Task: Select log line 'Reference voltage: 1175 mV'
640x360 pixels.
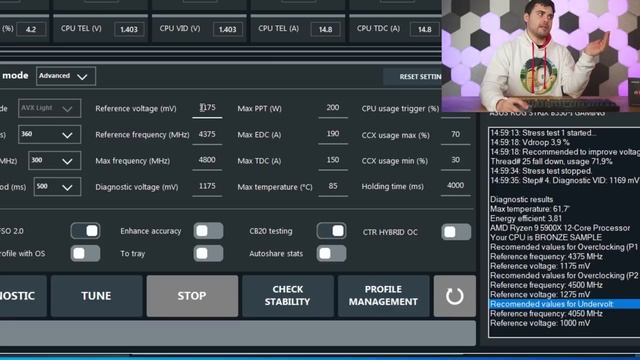Action: pyautogui.click(x=540, y=266)
